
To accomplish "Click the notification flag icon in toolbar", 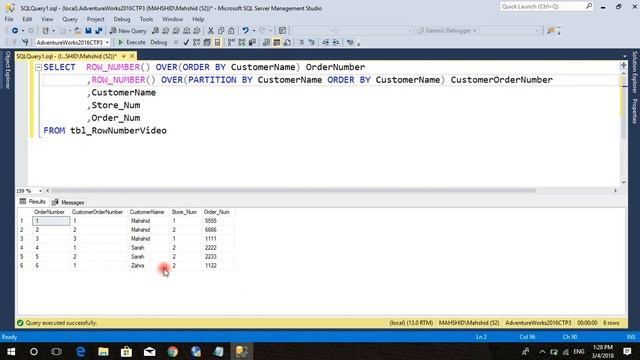I will 551,31.
